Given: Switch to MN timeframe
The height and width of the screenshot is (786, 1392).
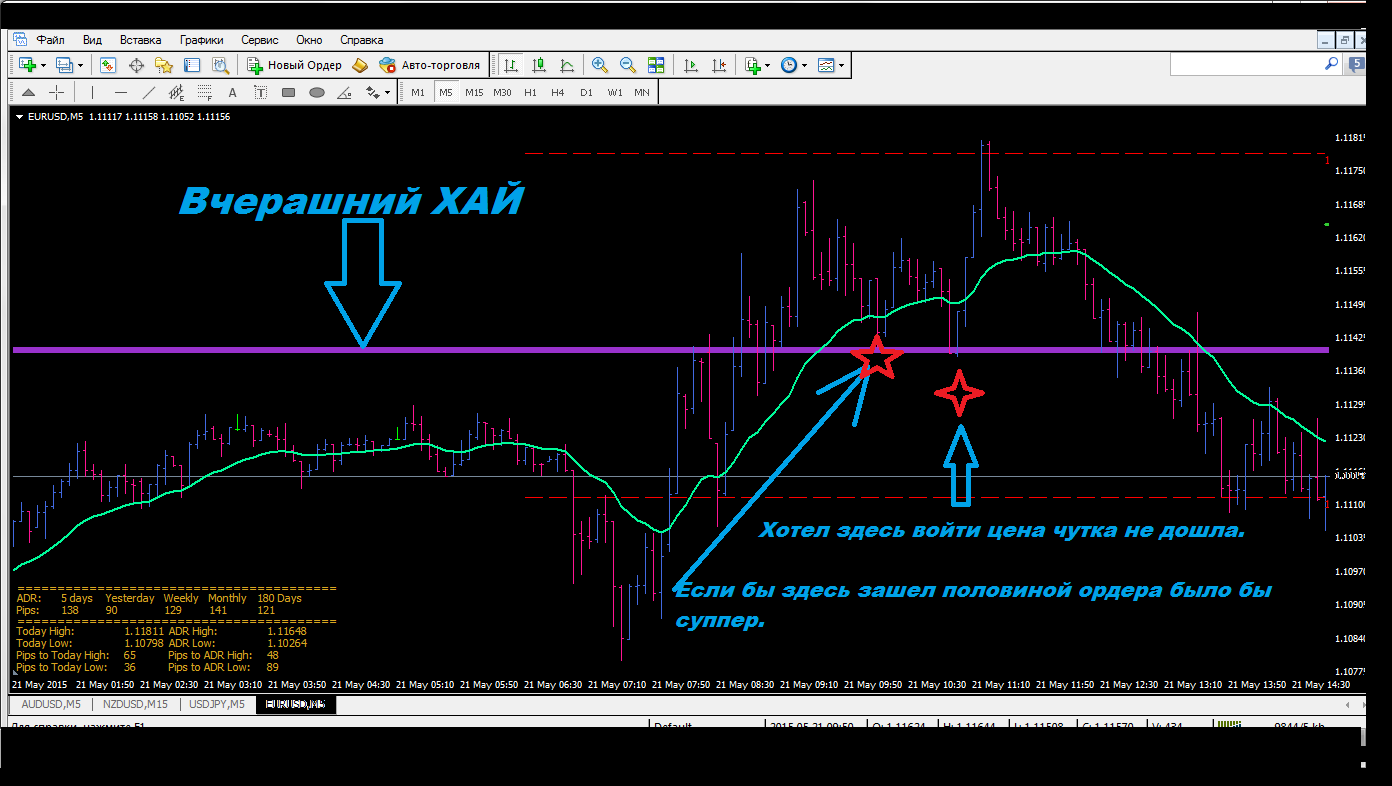Looking at the screenshot, I should click(642, 93).
